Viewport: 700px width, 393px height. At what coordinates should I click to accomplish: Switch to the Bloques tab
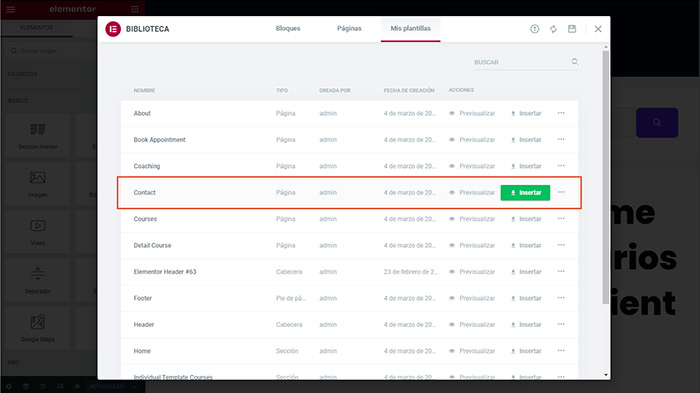point(288,29)
